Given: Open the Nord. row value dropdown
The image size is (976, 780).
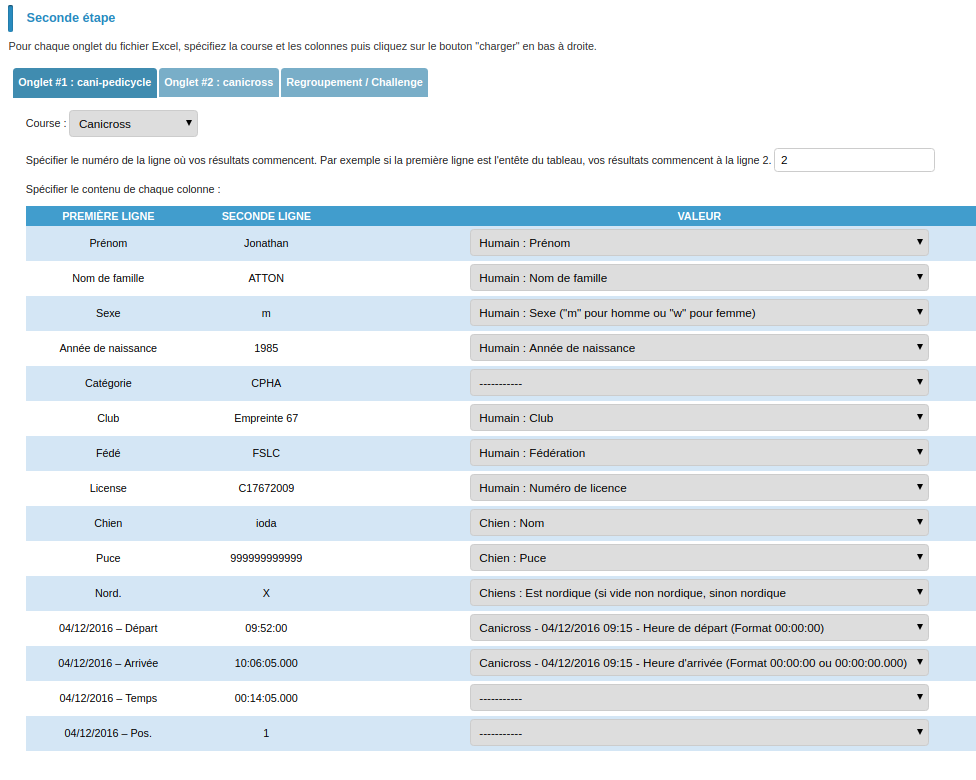Looking at the screenshot, I should click(699, 593).
